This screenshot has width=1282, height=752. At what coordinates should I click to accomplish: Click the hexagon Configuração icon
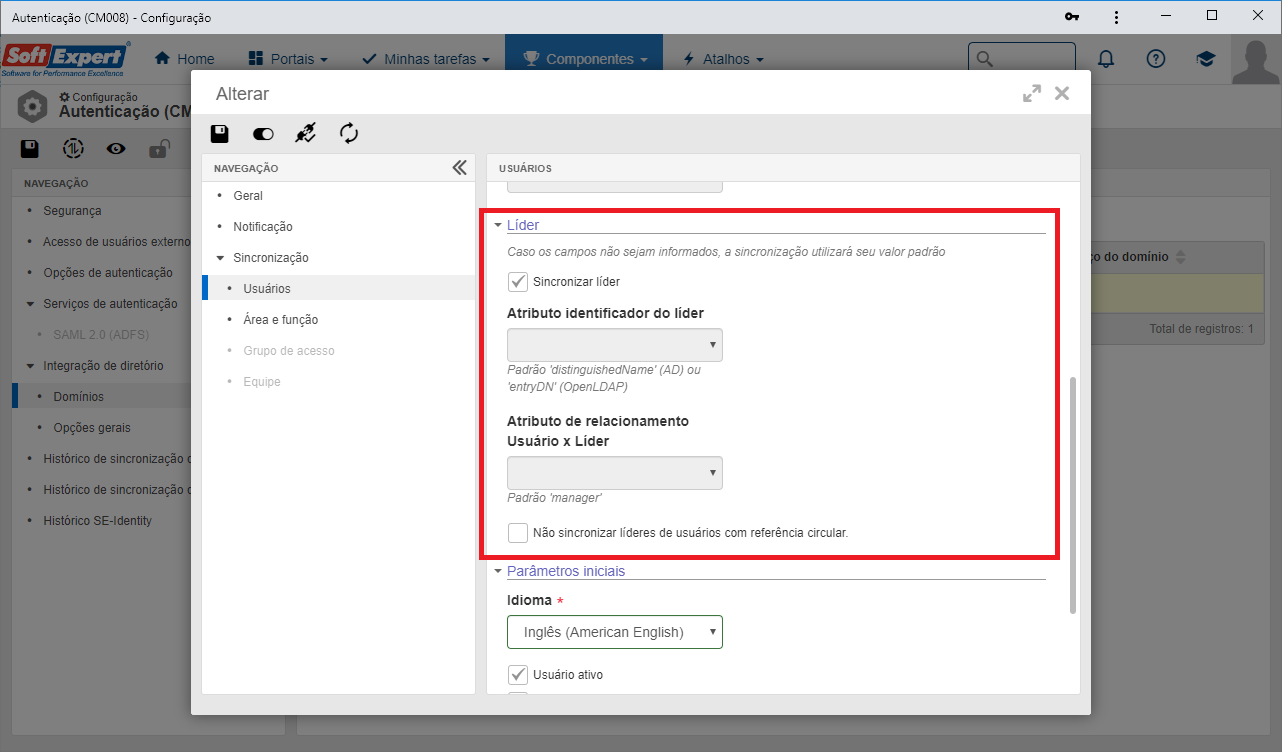(x=33, y=105)
